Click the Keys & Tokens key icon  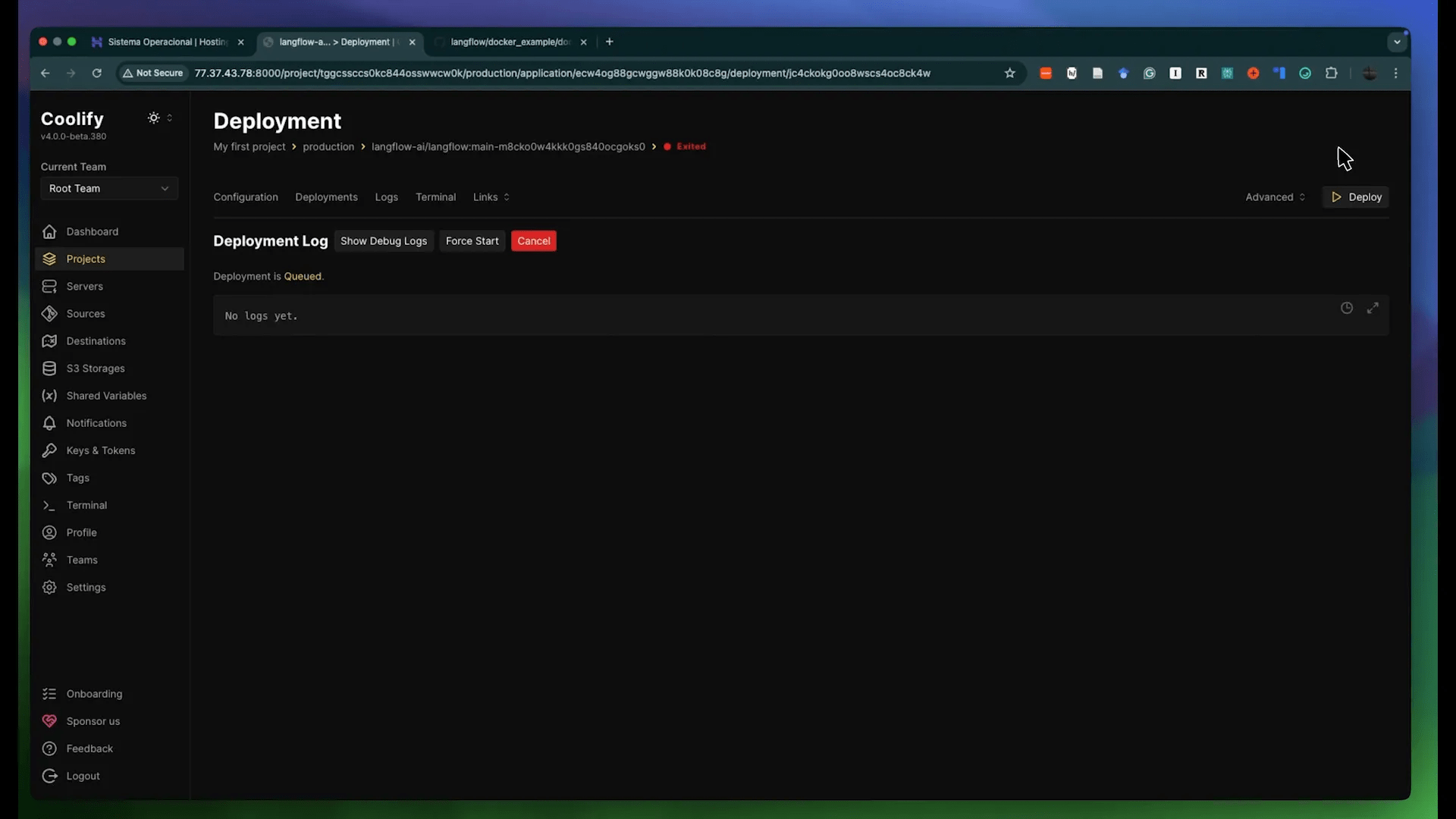point(49,450)
